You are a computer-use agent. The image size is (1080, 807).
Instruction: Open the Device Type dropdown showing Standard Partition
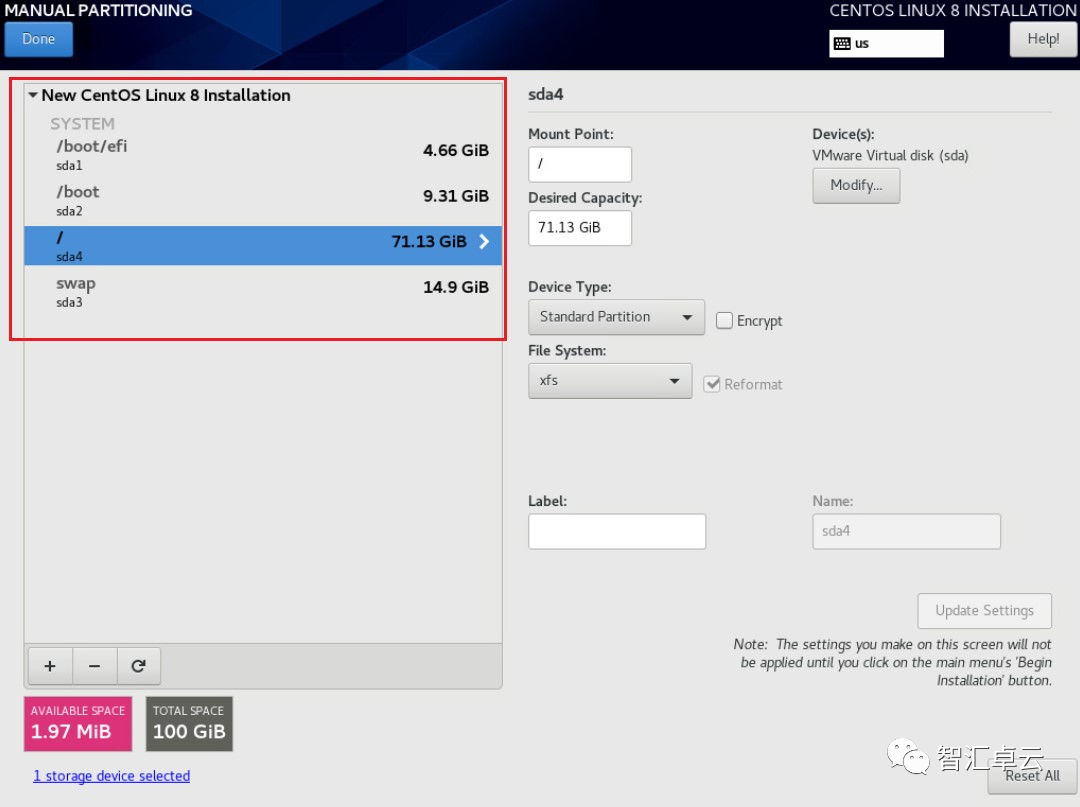[x=616, y=317]
